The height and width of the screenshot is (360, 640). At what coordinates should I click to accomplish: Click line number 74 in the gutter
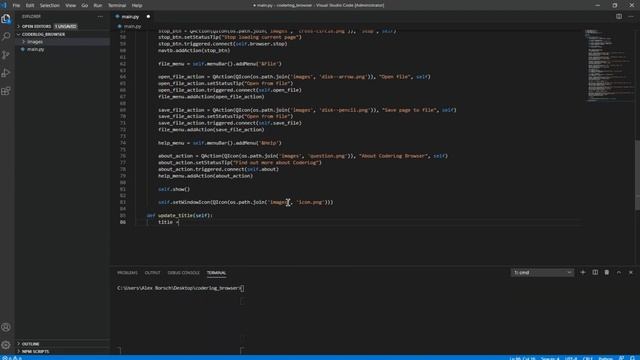[123, 143]
